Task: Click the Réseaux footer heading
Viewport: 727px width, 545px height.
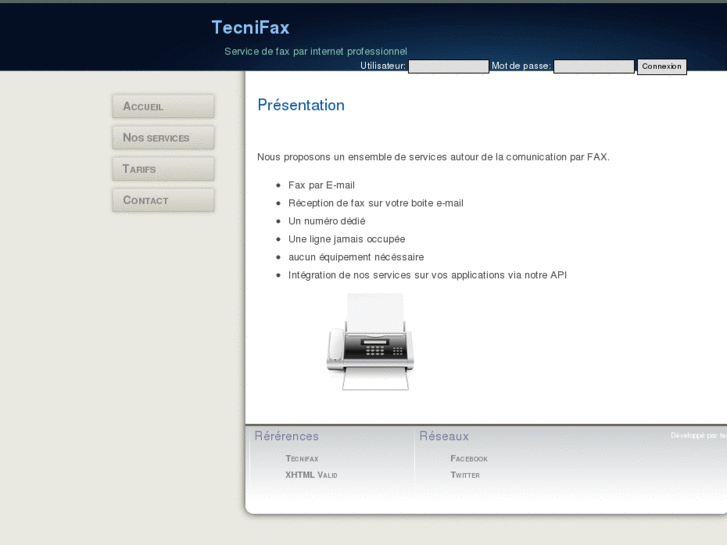Action: [444, 436]
